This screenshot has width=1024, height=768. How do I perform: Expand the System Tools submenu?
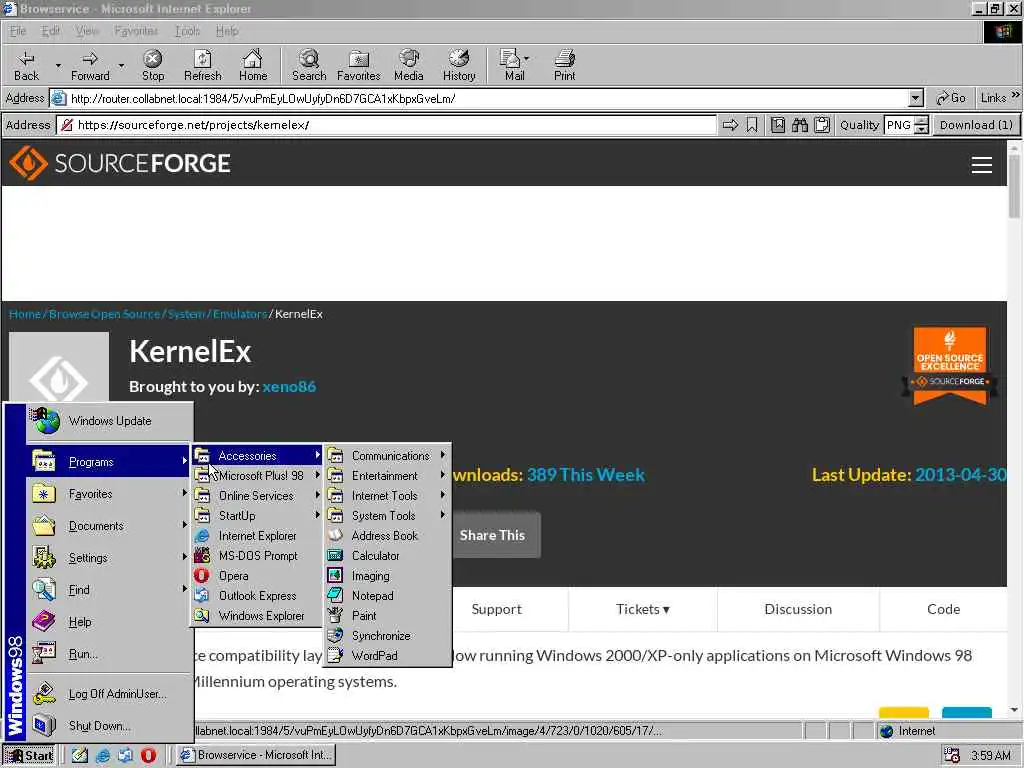(x=389, y=516)
